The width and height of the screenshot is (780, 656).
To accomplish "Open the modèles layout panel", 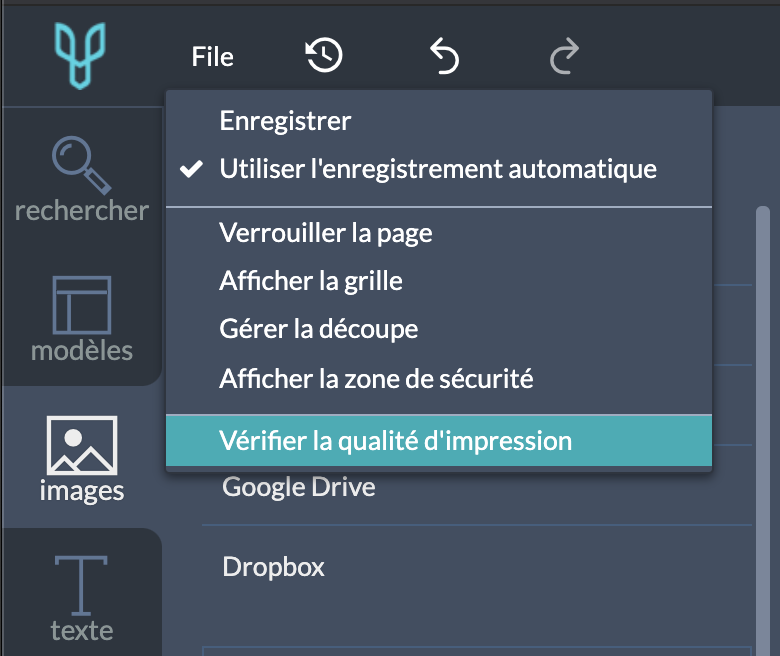I will [x=82, y=319].
